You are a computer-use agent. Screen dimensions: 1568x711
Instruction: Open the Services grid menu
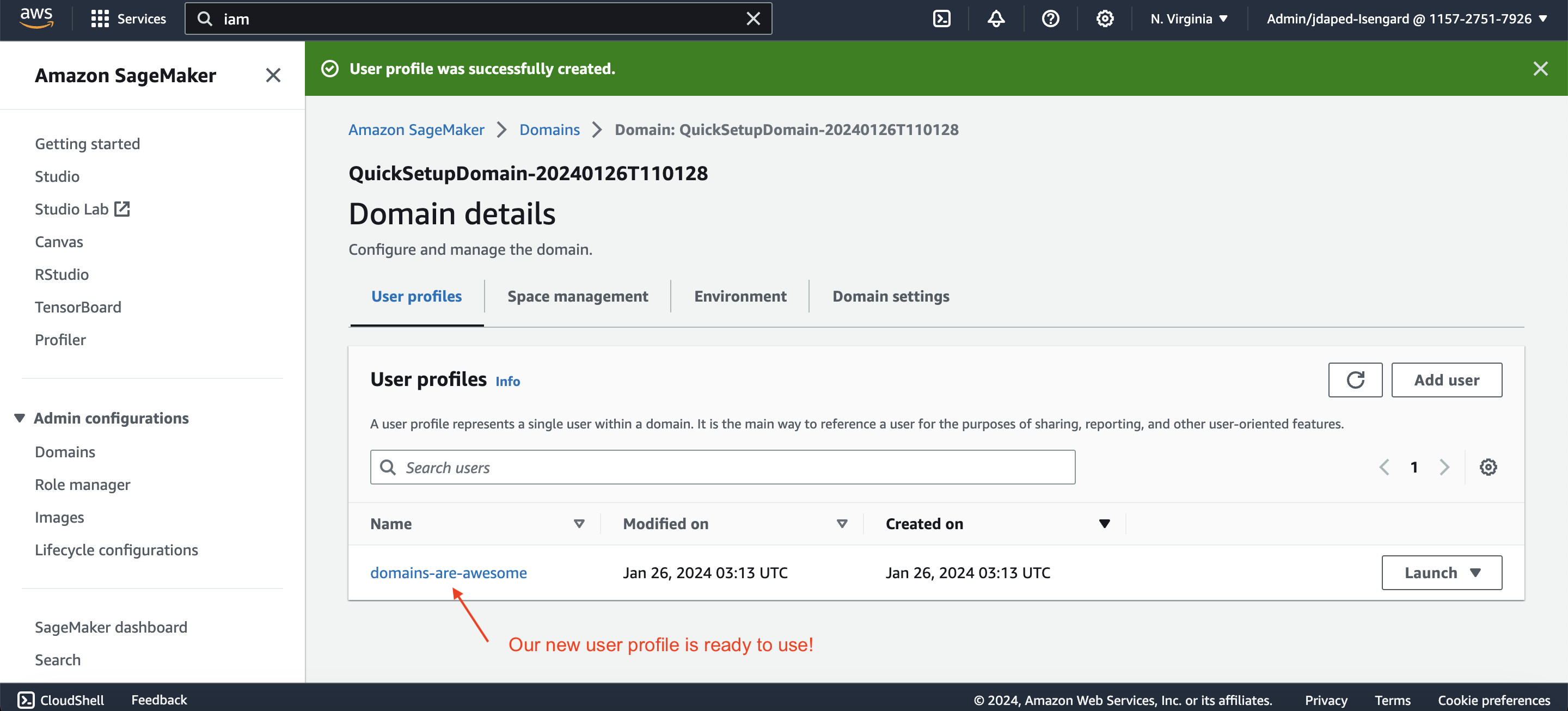(100, 19)
